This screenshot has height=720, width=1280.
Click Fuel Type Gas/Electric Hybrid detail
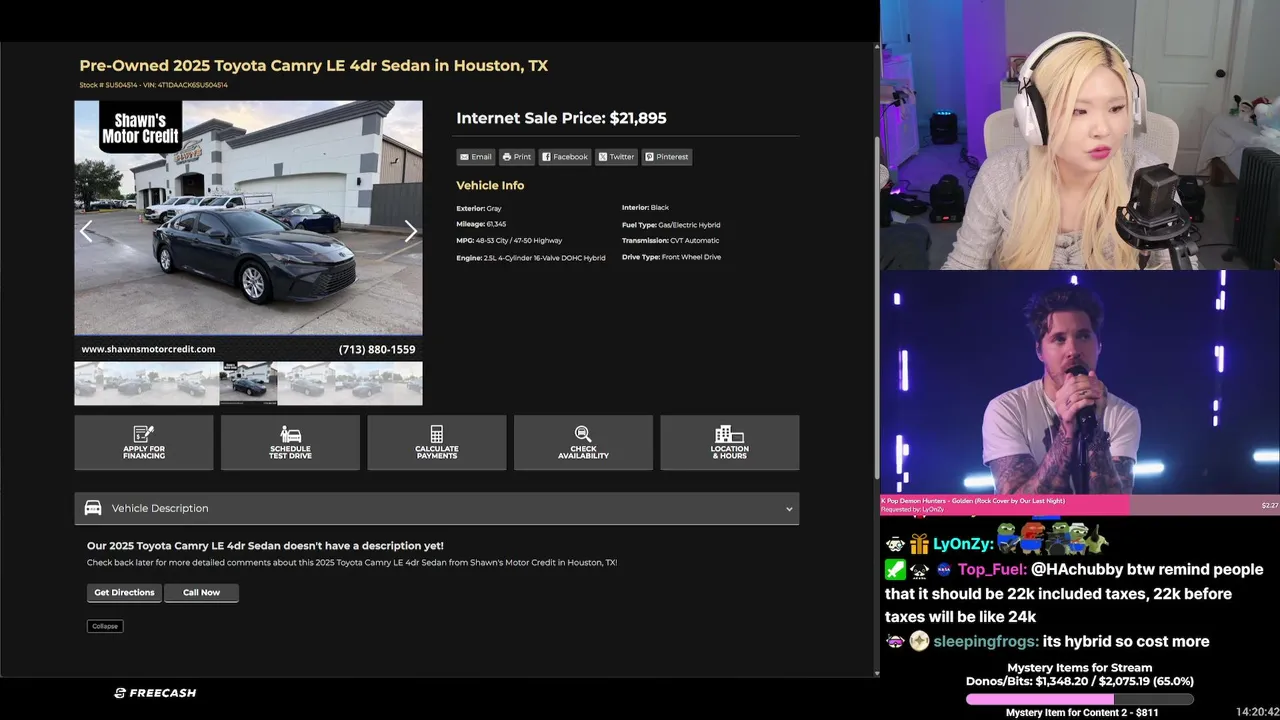point(671,225)
